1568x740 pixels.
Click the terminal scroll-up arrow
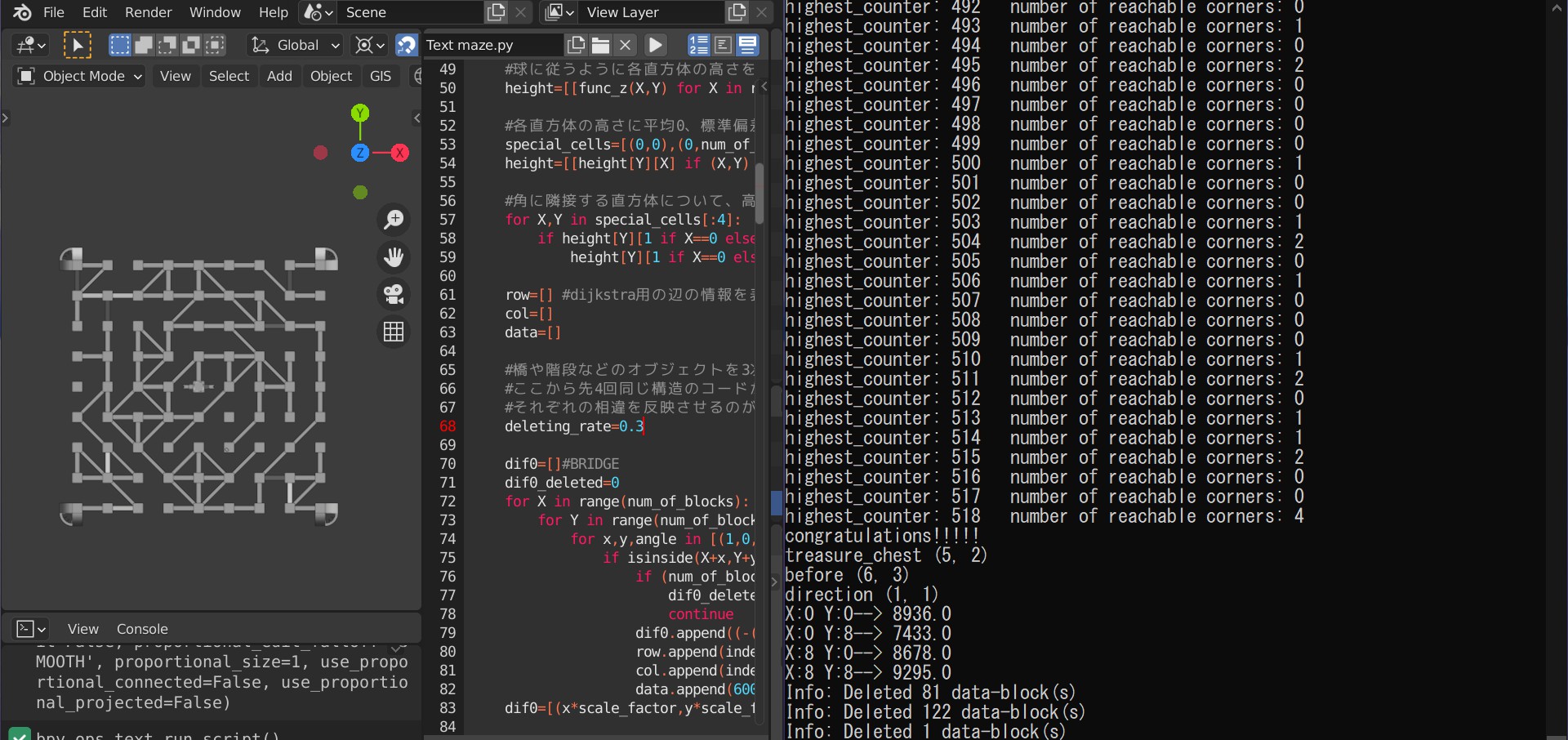tap(1557, 8)
